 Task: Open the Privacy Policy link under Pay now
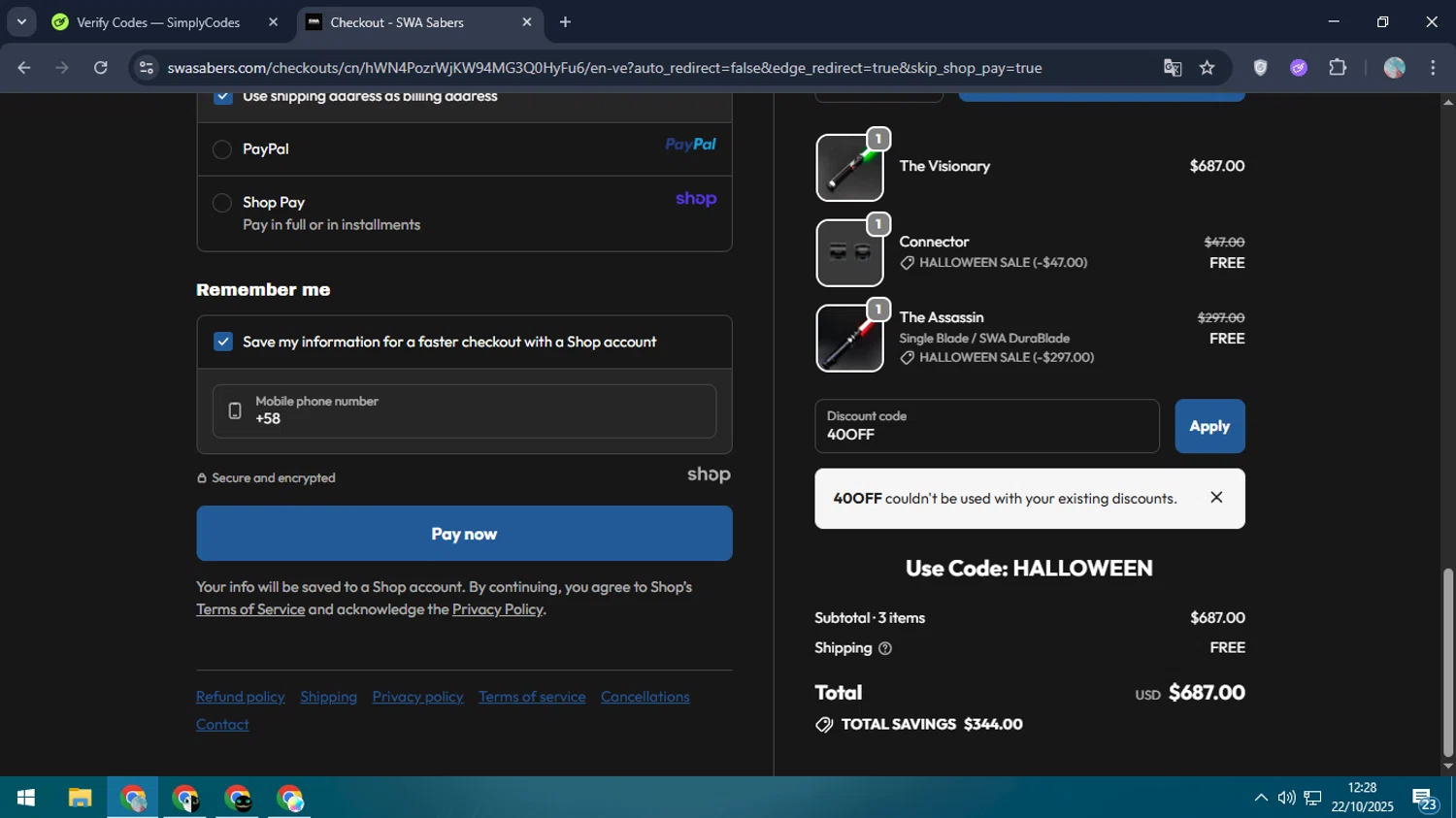click(497, 609)
